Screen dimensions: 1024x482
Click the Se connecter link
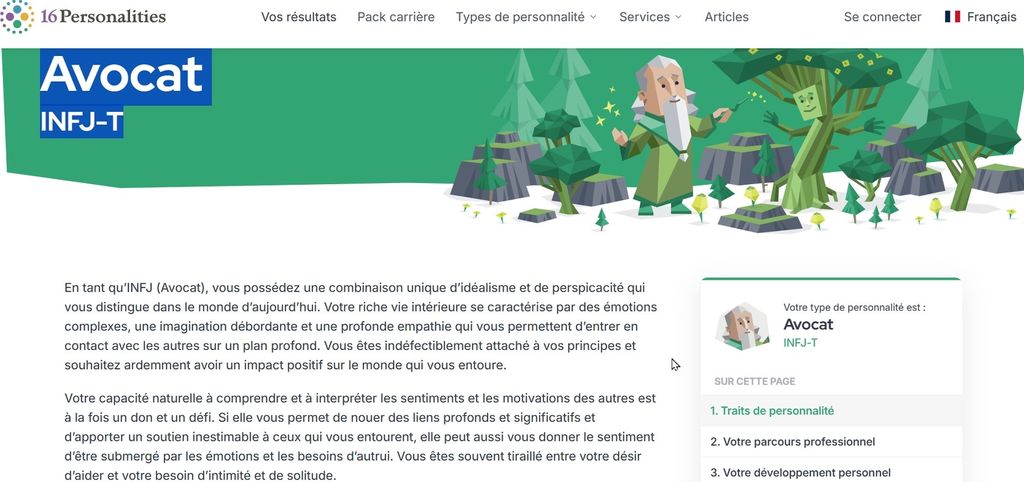[x=882, y=17]
